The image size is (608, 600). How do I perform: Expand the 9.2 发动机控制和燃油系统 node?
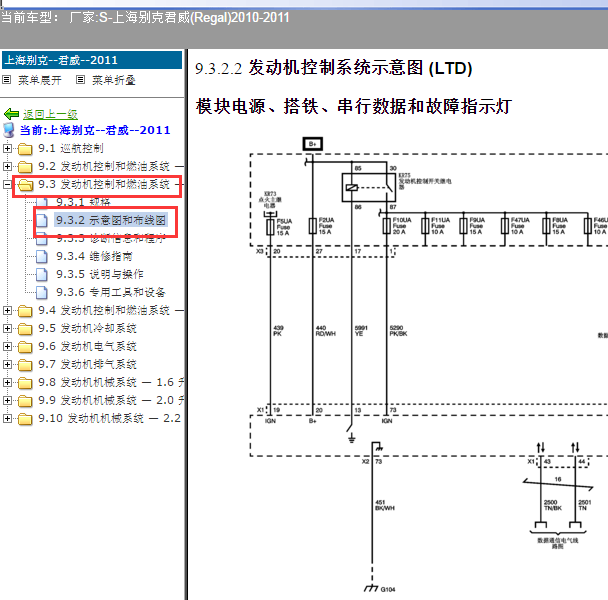click(x=7, y=166)
